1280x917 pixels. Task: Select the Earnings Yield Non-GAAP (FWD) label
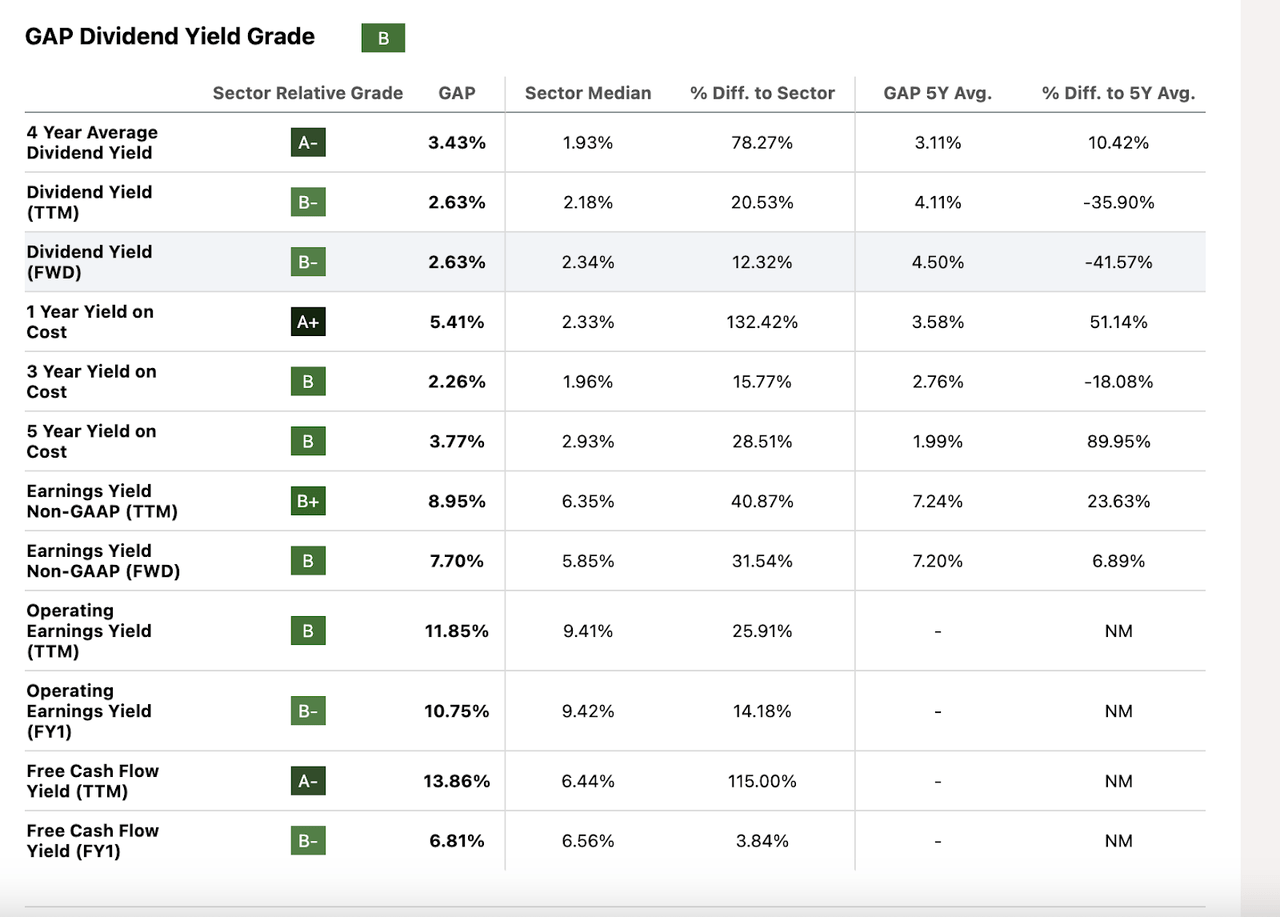(103, 561)
